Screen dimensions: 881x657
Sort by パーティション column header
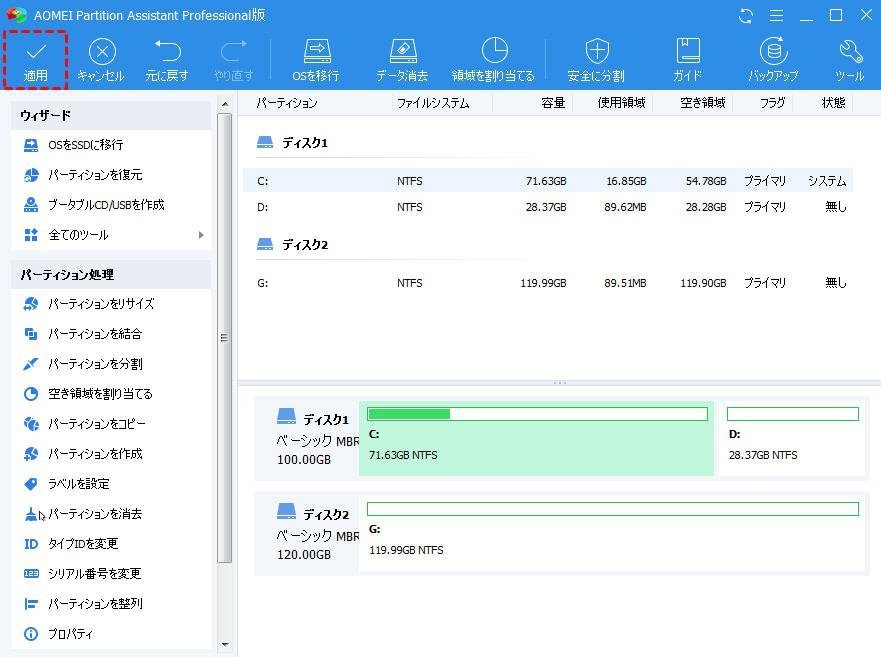pyautogui.click(x=287, y=103)
